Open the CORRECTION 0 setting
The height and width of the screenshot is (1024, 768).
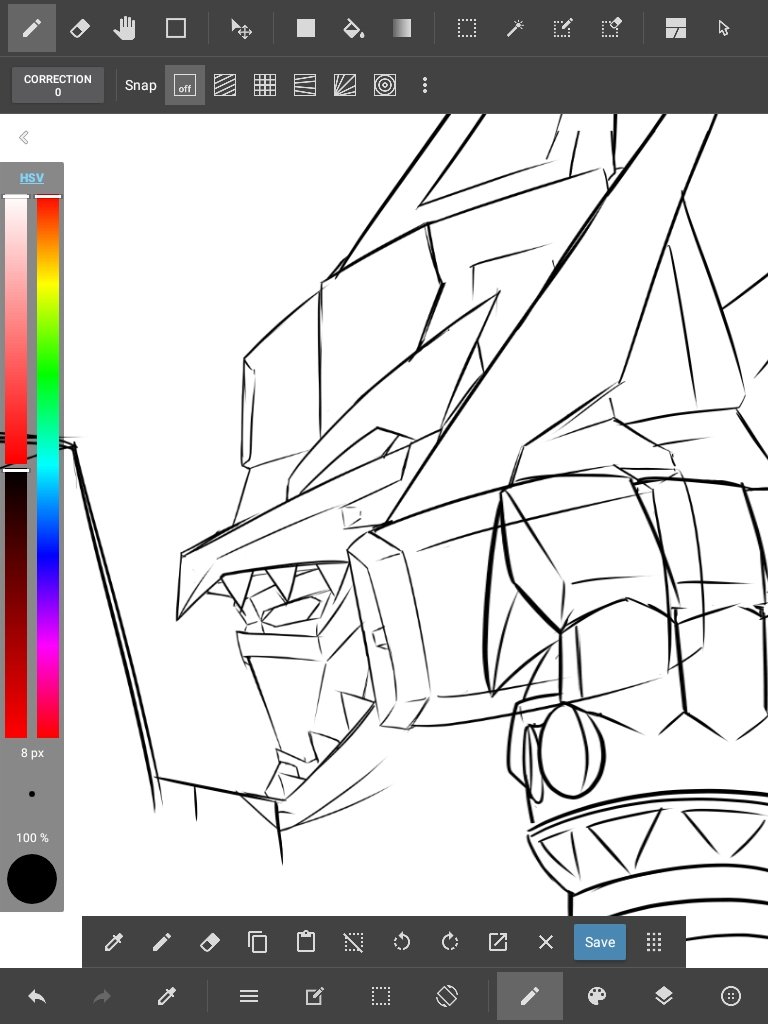[x=57, y=85]
